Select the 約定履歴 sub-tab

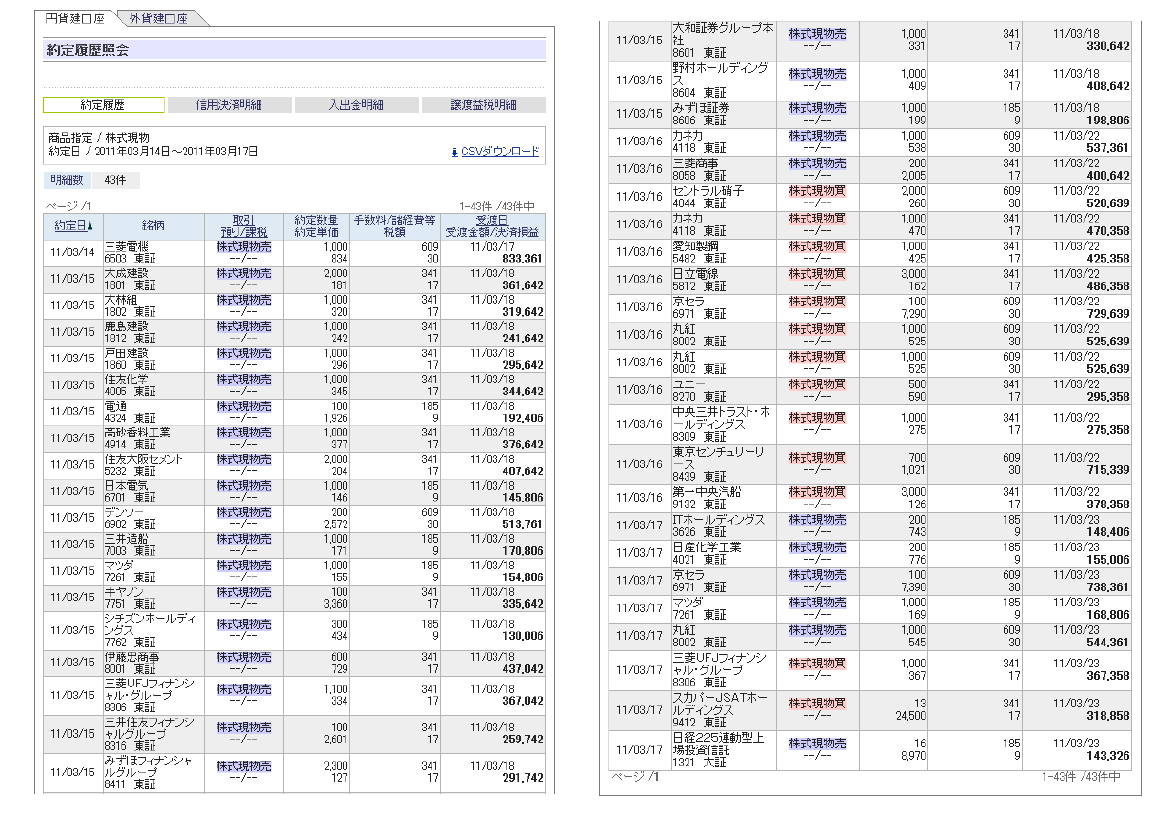tap(104, 105)
